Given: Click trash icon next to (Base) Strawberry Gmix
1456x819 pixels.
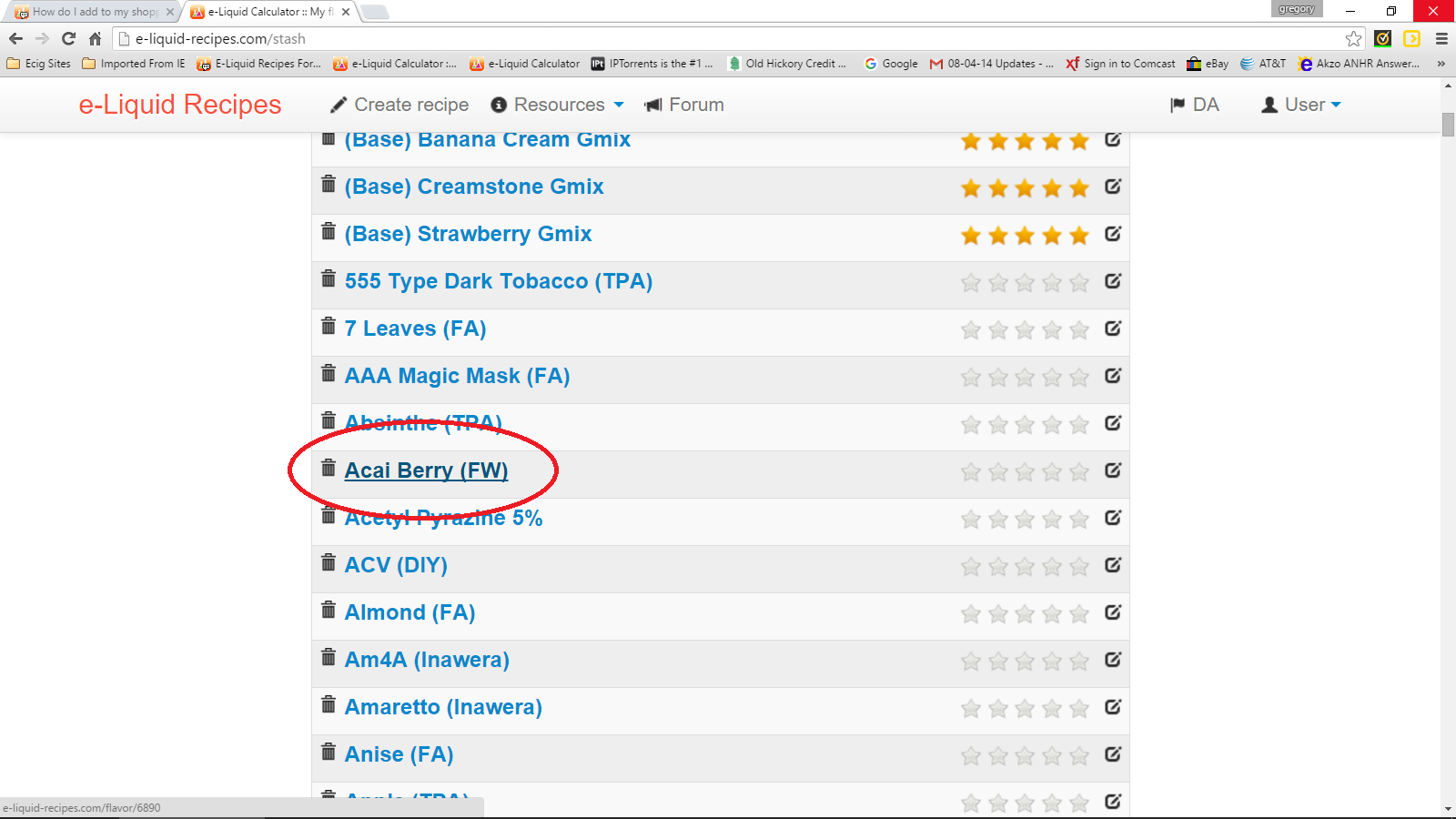Looking at the screenshot, I should tap(329, 231).
